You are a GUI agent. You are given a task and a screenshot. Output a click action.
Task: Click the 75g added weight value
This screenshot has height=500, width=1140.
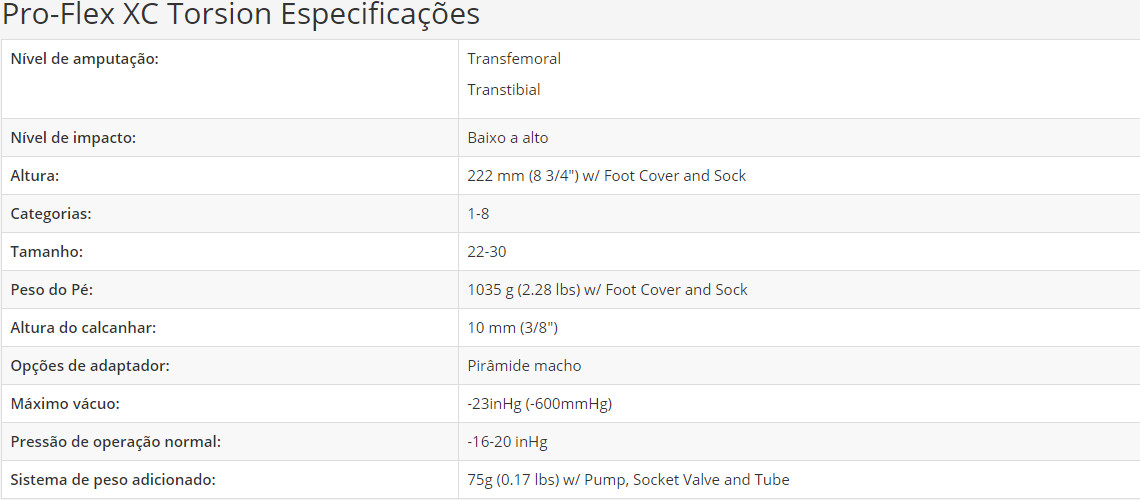click(x=628, y=480)
